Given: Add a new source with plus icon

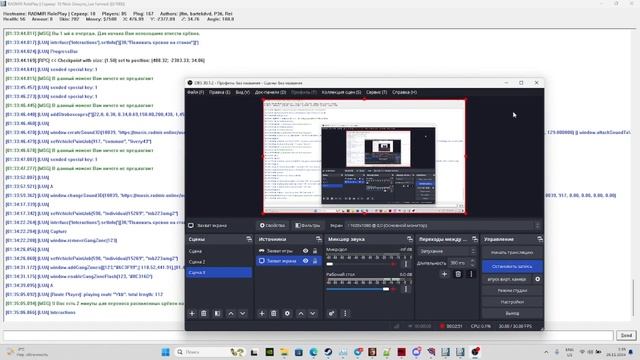Looking at the screenshot, I should tap(262, 313).
